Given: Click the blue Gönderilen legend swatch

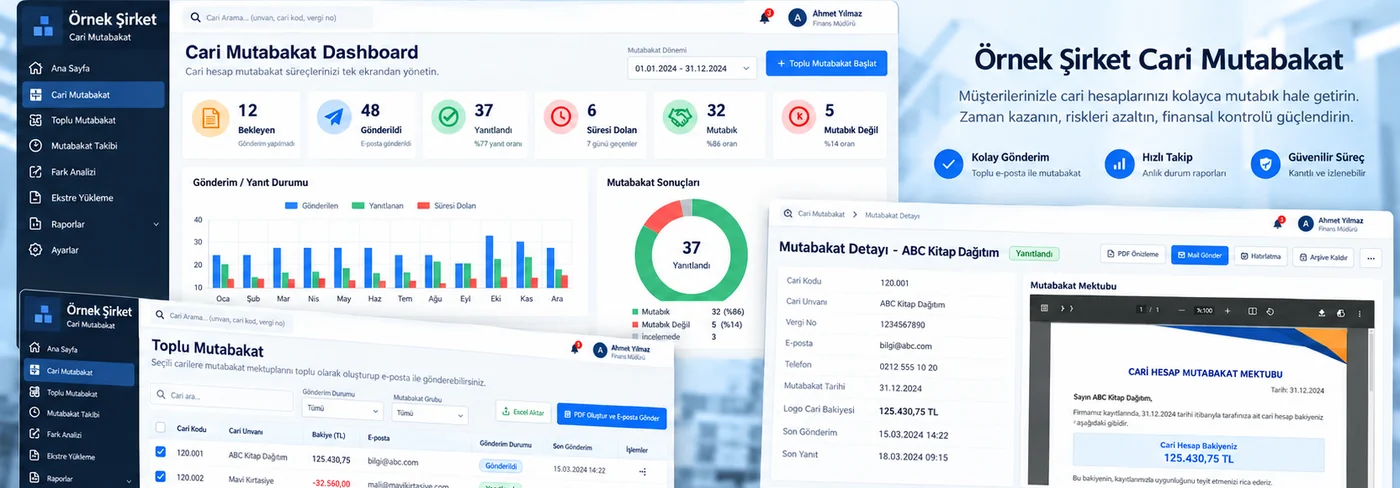Looking at the screenshot, I should 292,205.
